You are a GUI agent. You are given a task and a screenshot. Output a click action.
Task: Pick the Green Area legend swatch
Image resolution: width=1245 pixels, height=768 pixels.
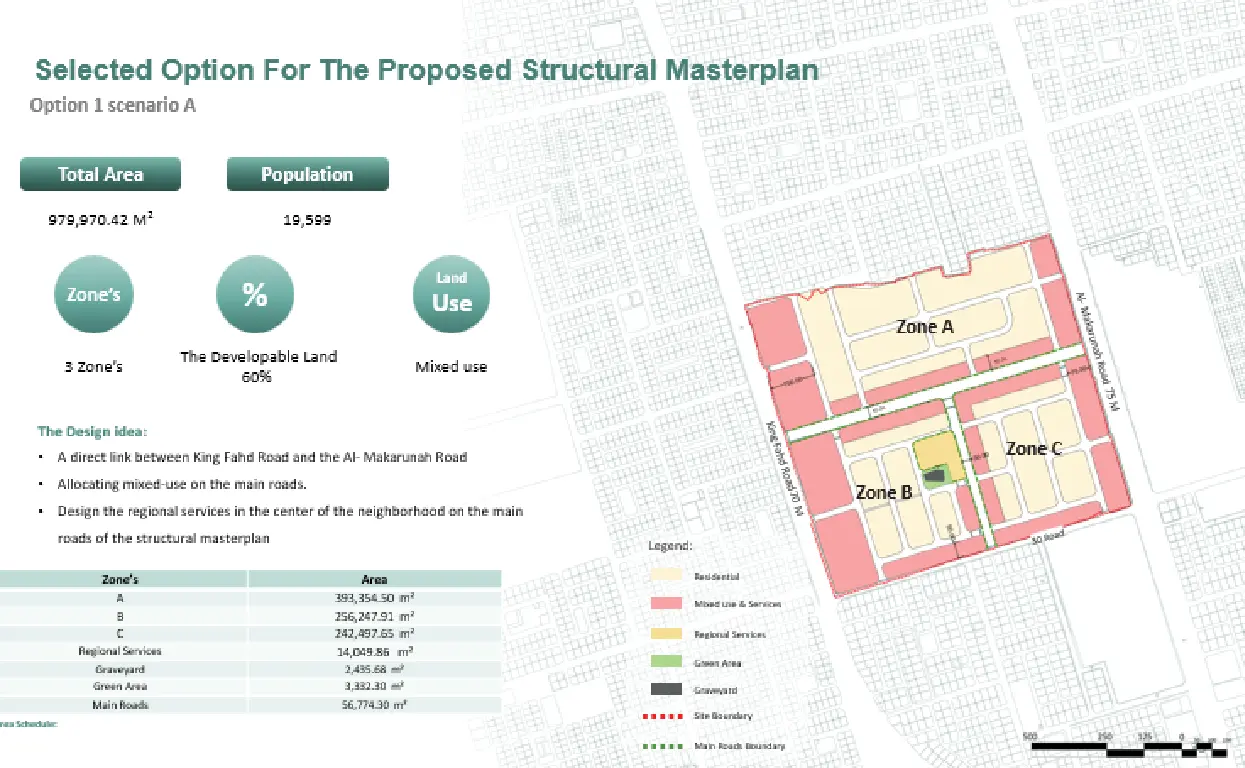[666, 663]
